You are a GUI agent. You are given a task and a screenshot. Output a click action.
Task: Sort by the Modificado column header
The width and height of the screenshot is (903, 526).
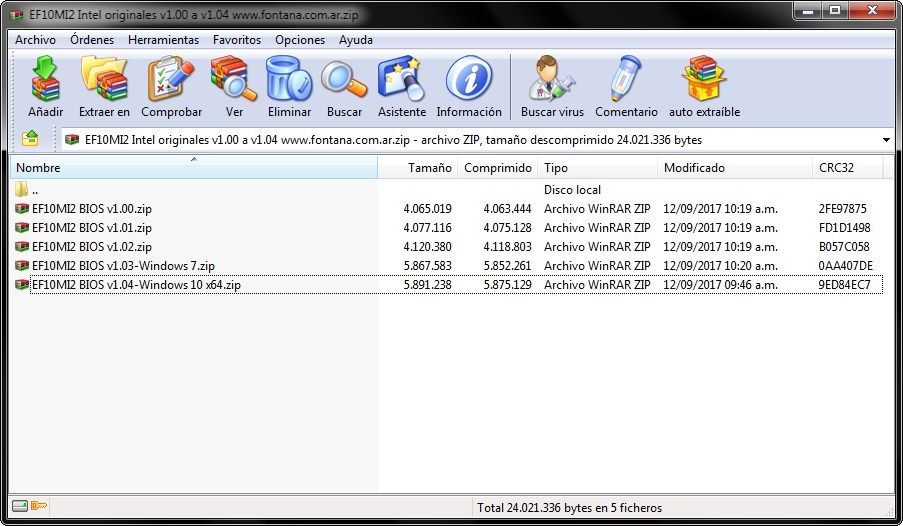(x=735, y=167)
